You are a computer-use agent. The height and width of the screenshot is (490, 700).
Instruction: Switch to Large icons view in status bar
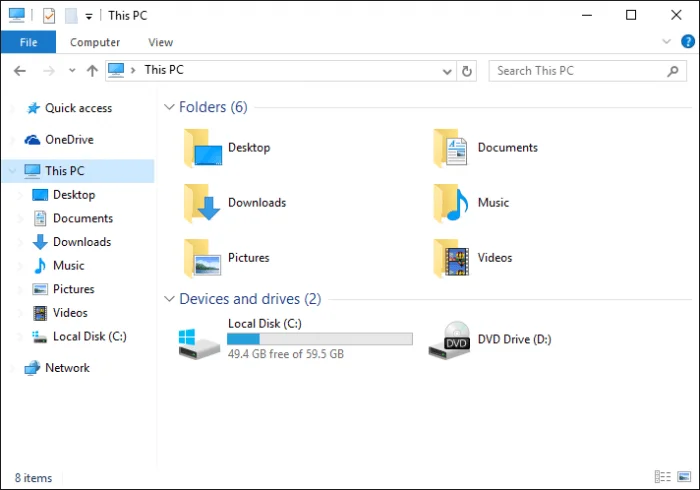tap(684, 477)
